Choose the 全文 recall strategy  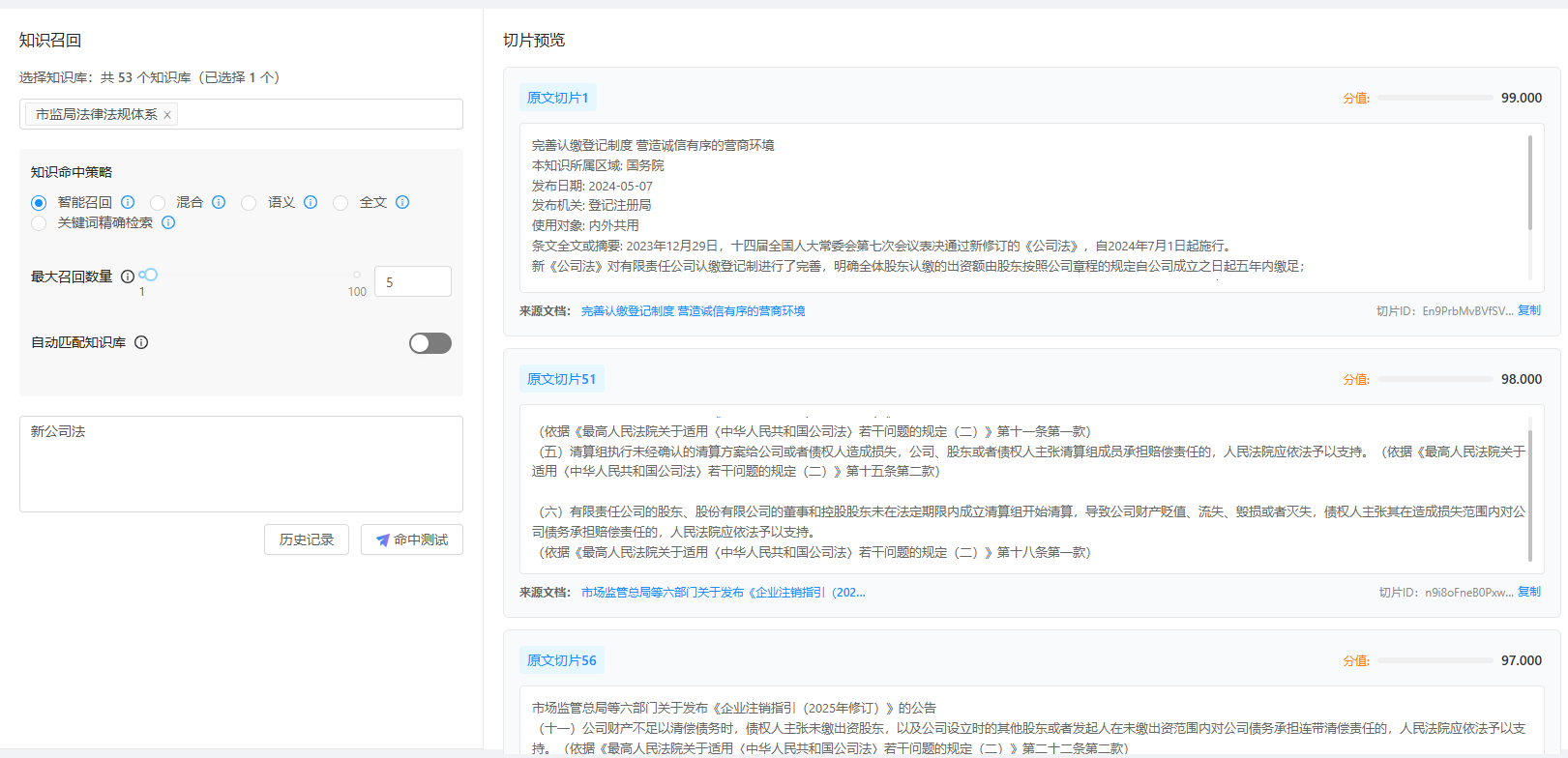[x=340, y=203]
